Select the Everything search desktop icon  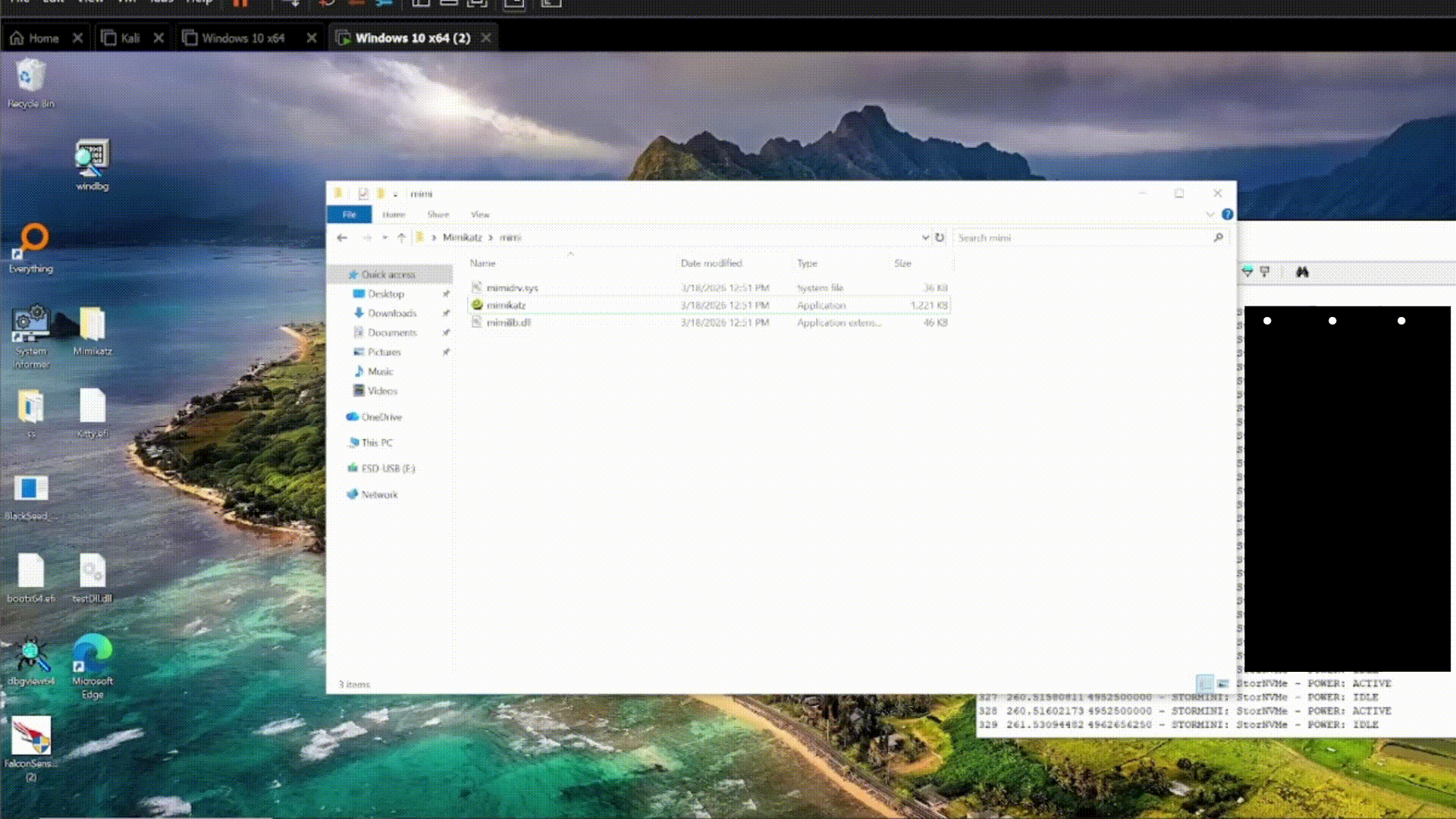click(31, 248)
